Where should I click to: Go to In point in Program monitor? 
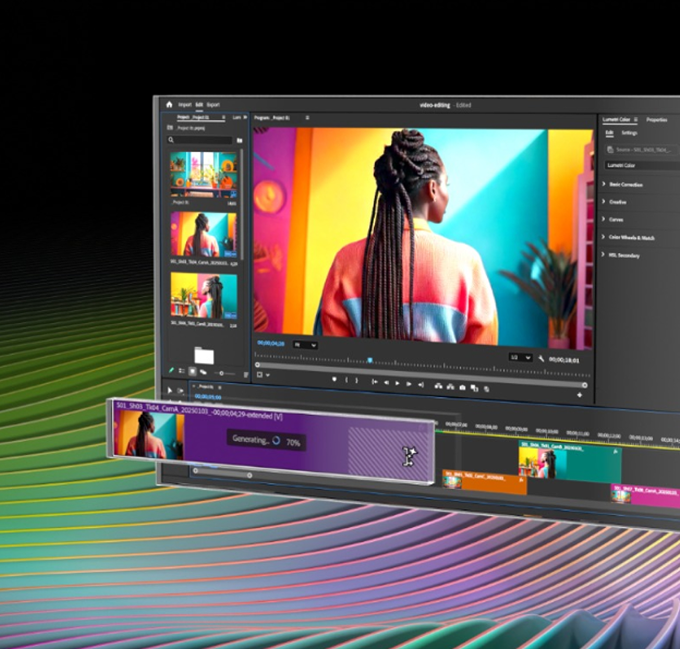click(x=374, y=382)
